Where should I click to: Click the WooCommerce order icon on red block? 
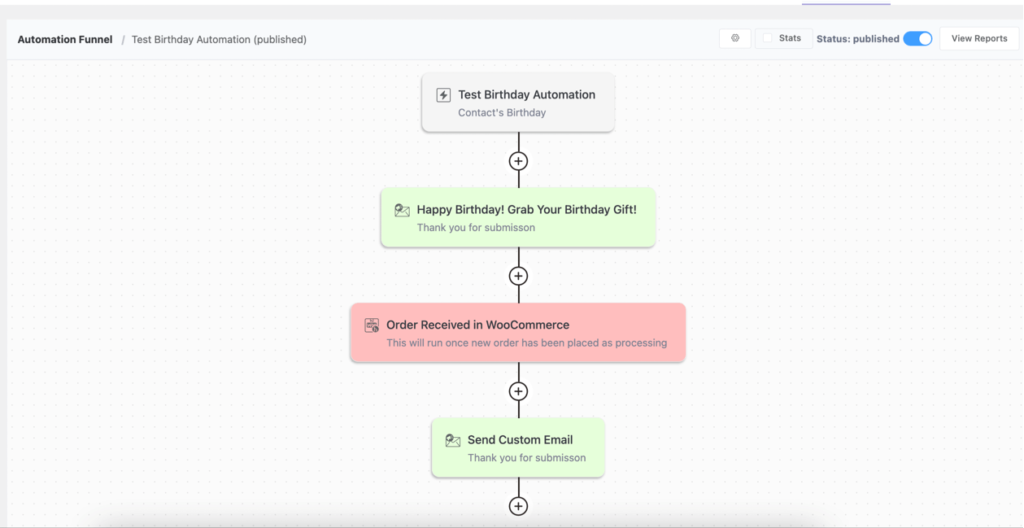coord(372,325)
